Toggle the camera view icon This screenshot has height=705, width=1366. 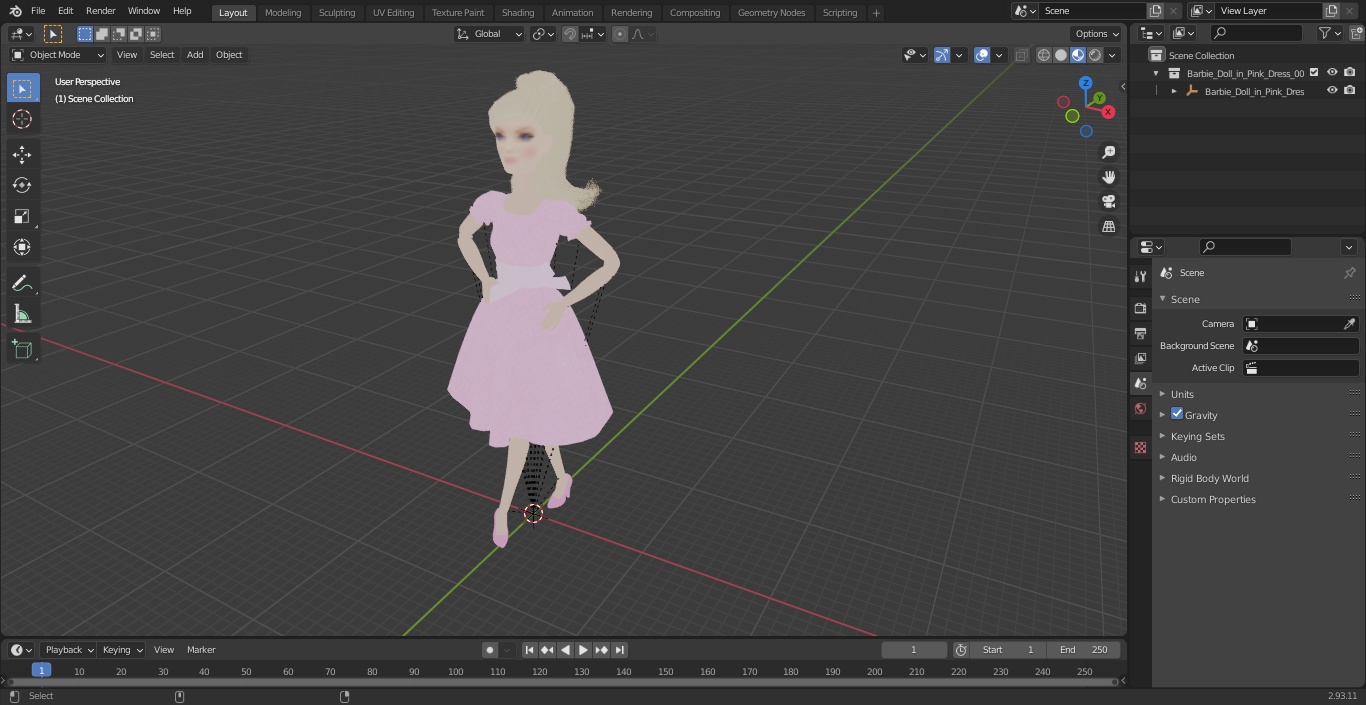coord(1108,202)
